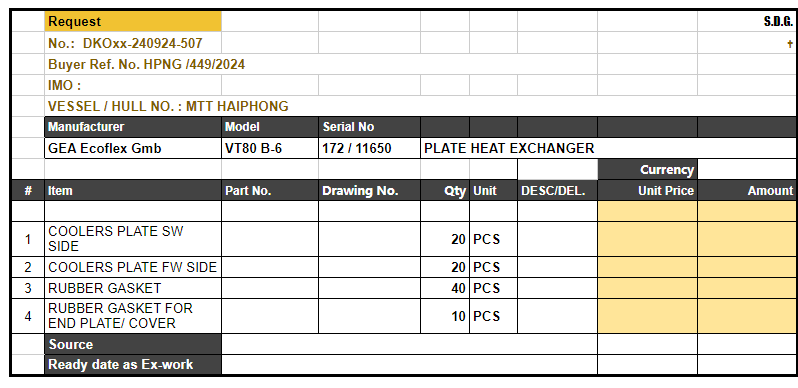798x388 pixels.
Task: Click the DESC/DEL. column header
Action: tap(557, 190)
